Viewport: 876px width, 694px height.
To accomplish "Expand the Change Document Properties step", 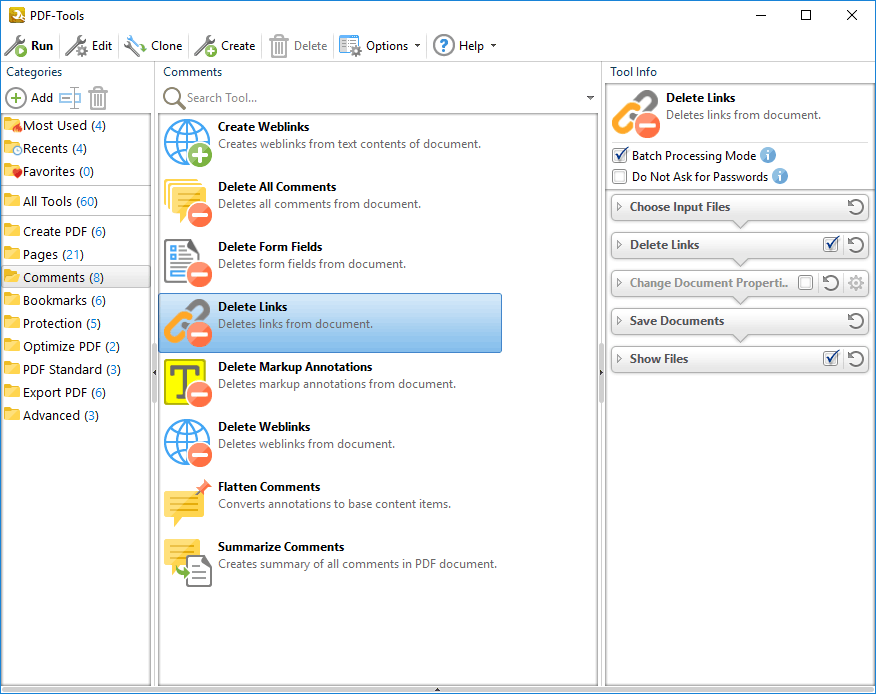I will (x=619, y=283).
